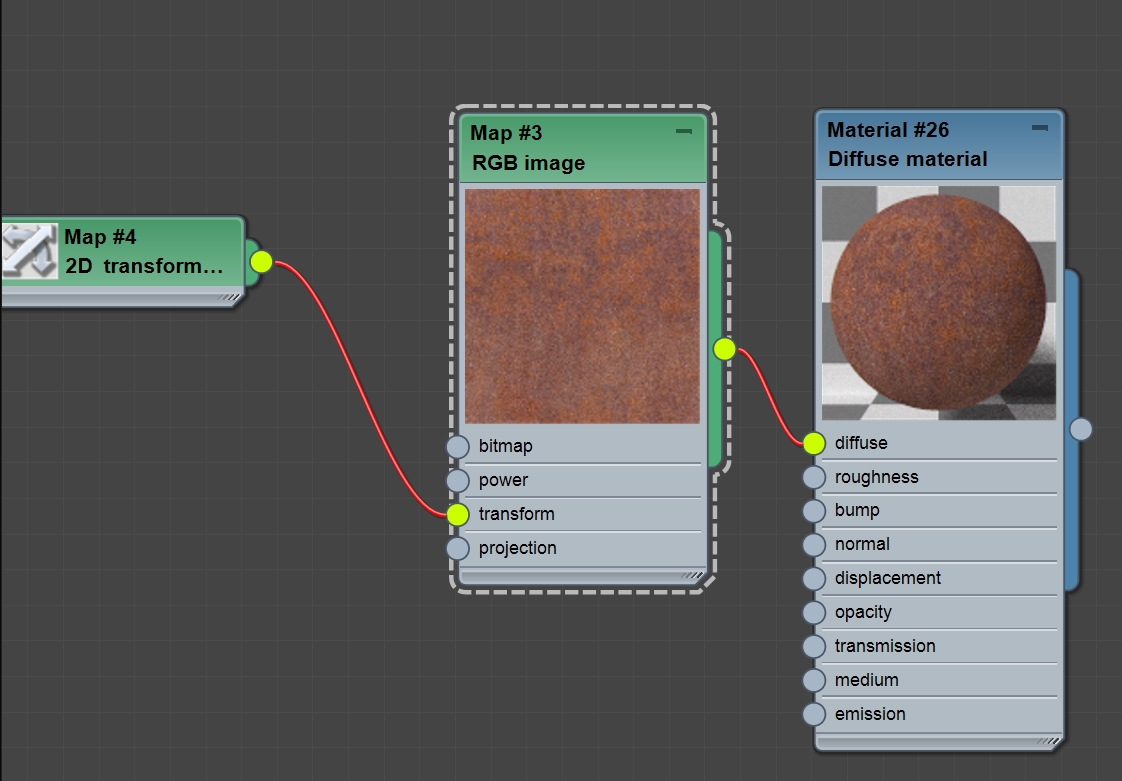Image resolution: width=1122 pixels, height=781 pixels.
Task: Click the 'normal' label on Material #26
Action: pyautogui.click(x=862, y=544)
